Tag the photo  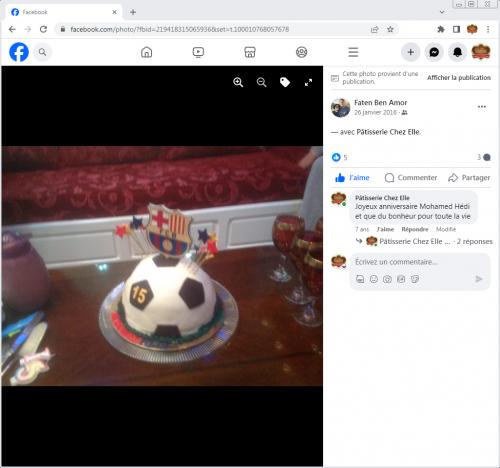pos(285,82)
